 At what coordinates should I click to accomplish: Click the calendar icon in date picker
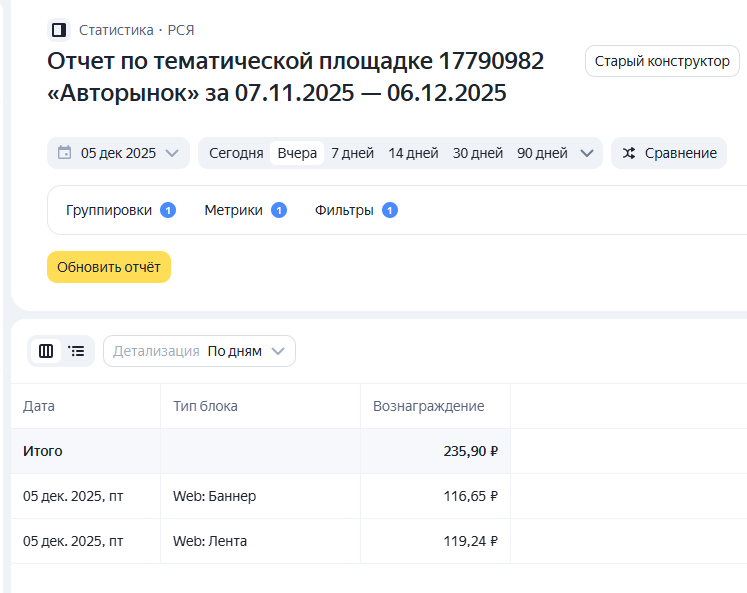(x=65, y=153)
